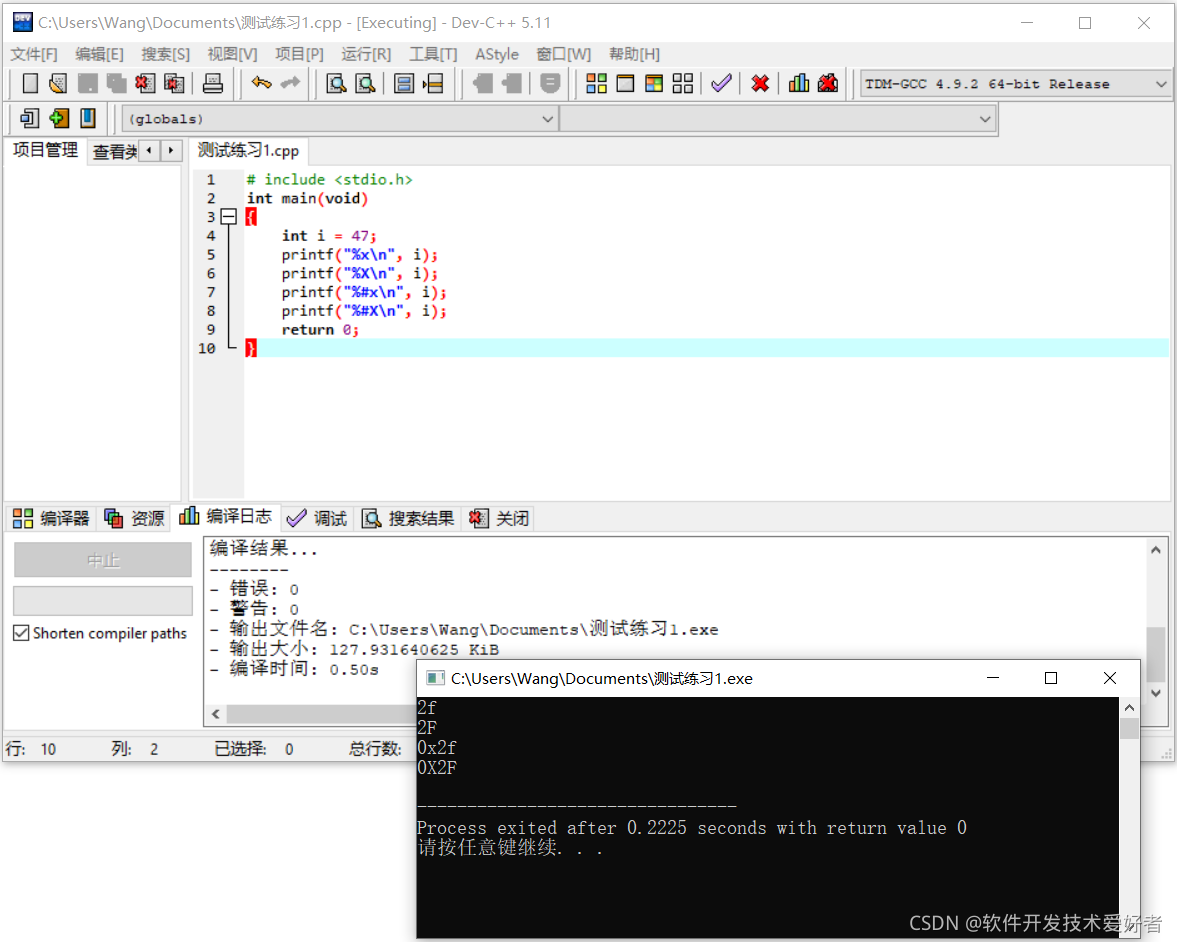This screenshot has height=942, width=1177.
Task: Open Find with the first magnifier icon
Action: point(336,83)
